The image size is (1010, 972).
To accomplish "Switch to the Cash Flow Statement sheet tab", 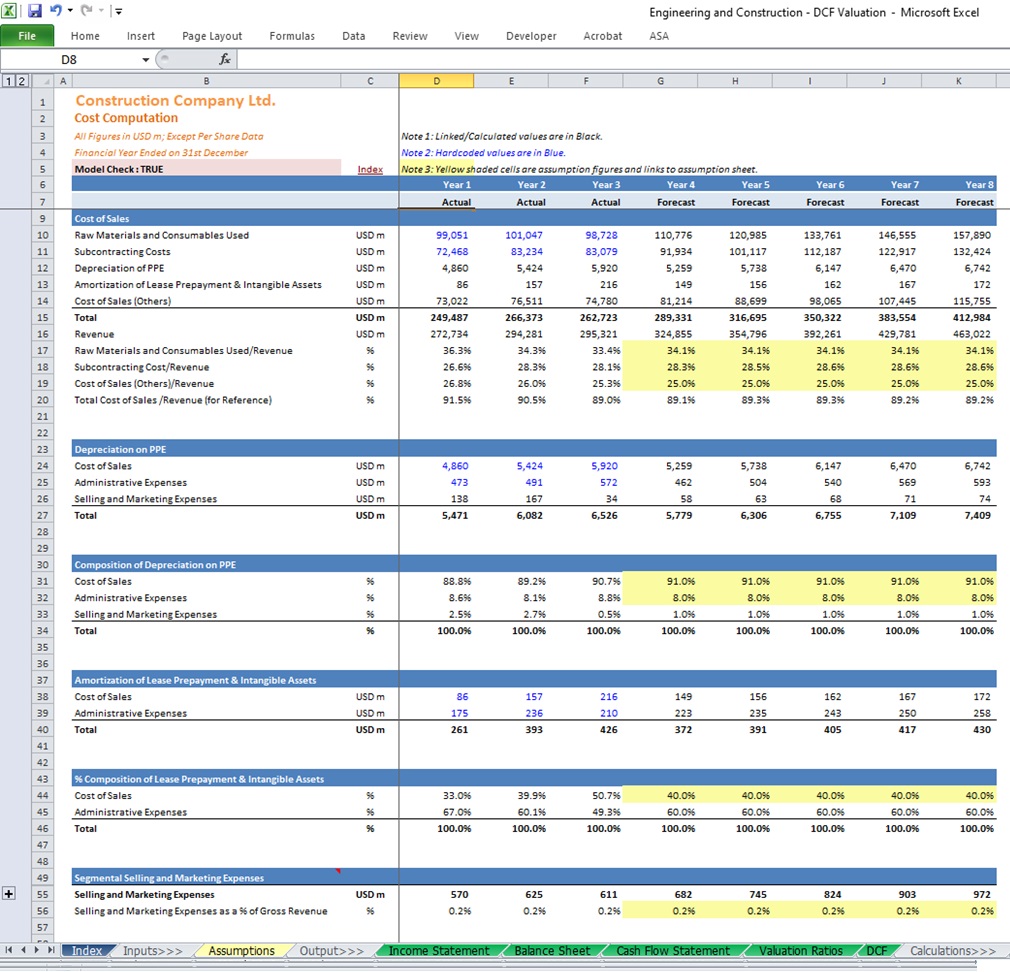I will point(673,951).
